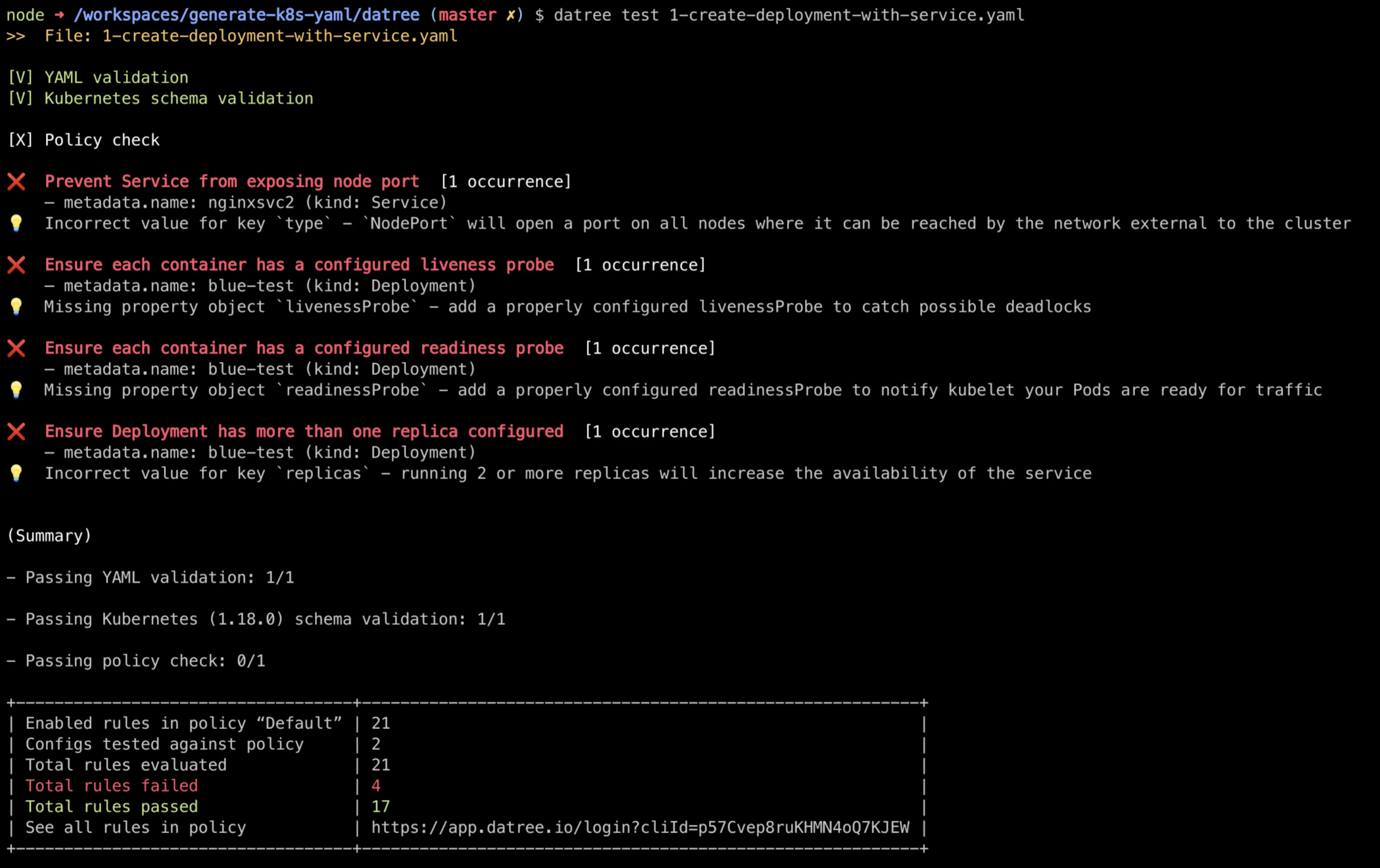Click the '[V] YAML validation' line
Viewport: 1380px width, 868px height.
[x=98, y=77]
